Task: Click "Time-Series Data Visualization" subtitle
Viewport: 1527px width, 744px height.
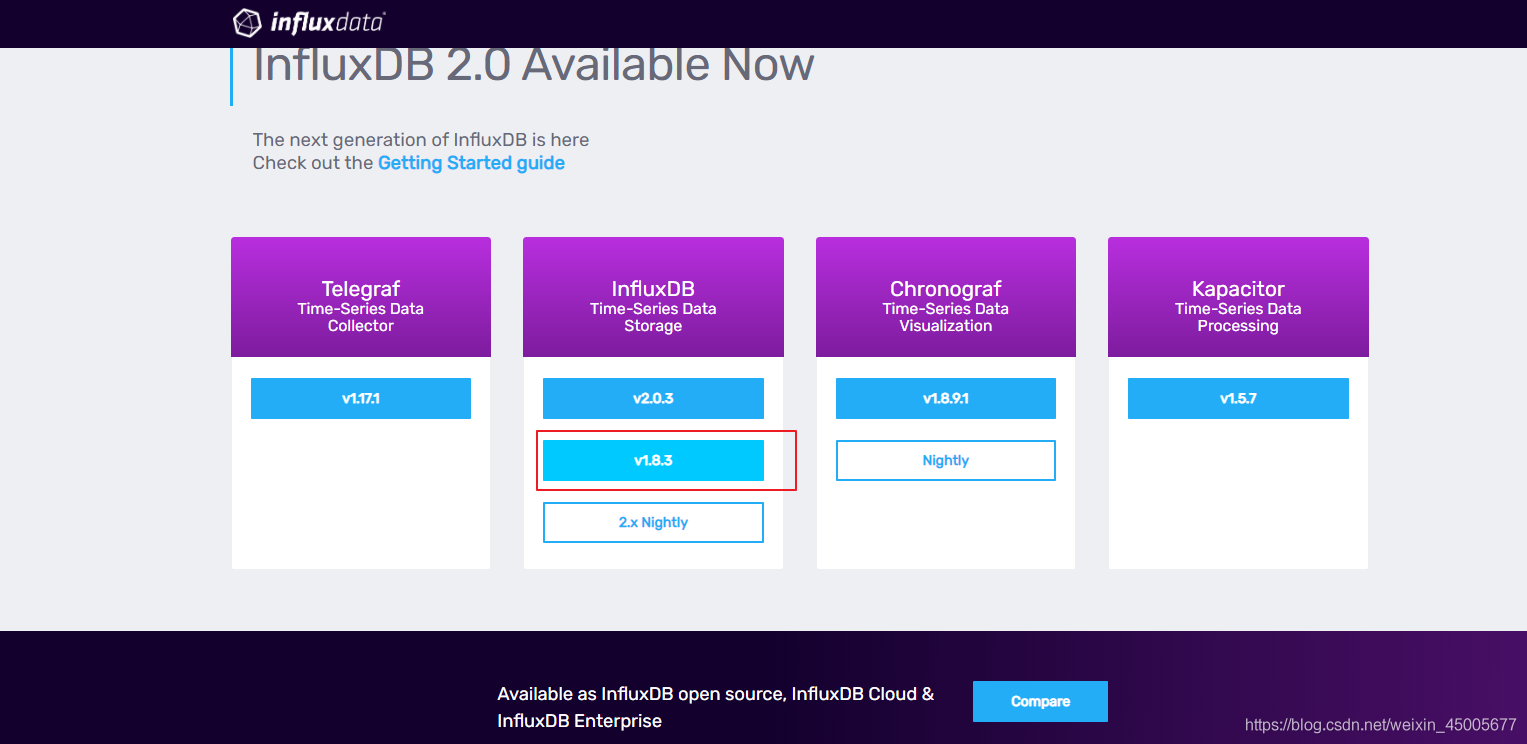Action: [x=946, y=317]
